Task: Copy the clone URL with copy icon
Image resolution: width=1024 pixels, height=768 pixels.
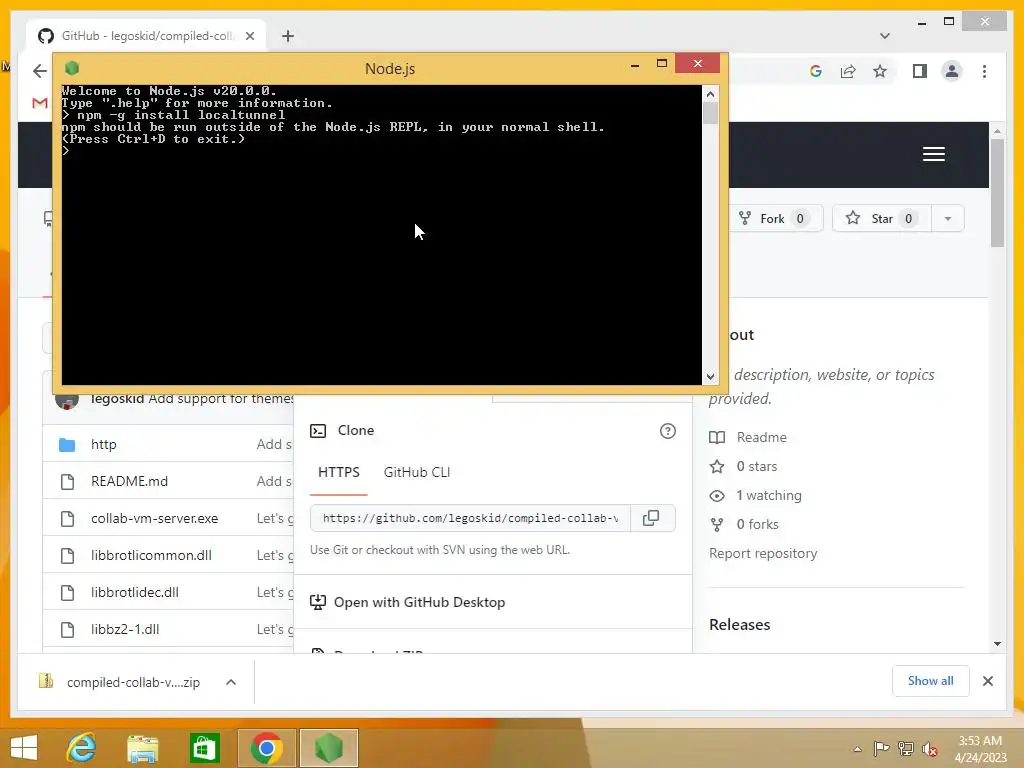Action: click(x=651, y=518)
